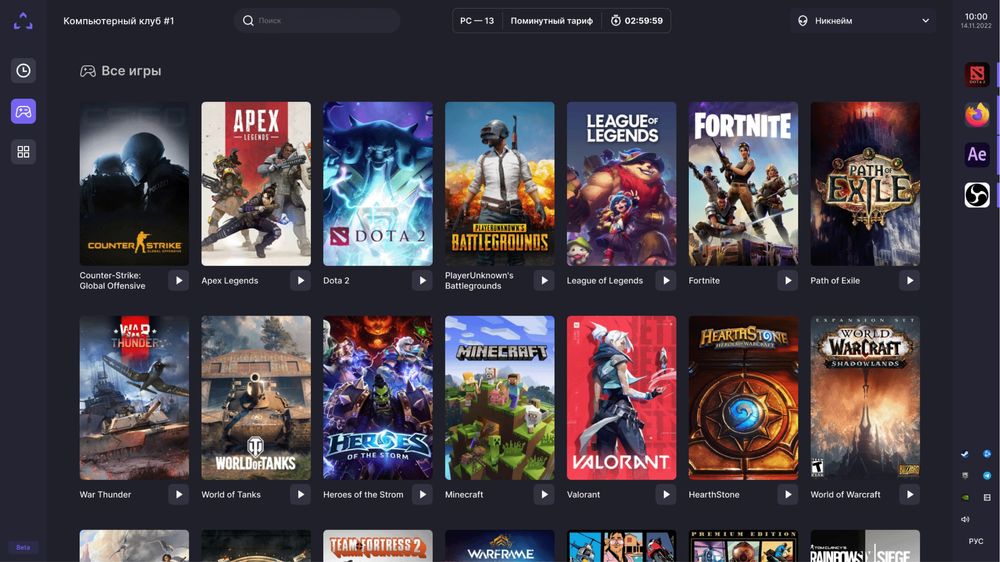The image size is (1000, 562).
Task: Play Counter-Strike: Global Offensive
Action: pos(179,281)
